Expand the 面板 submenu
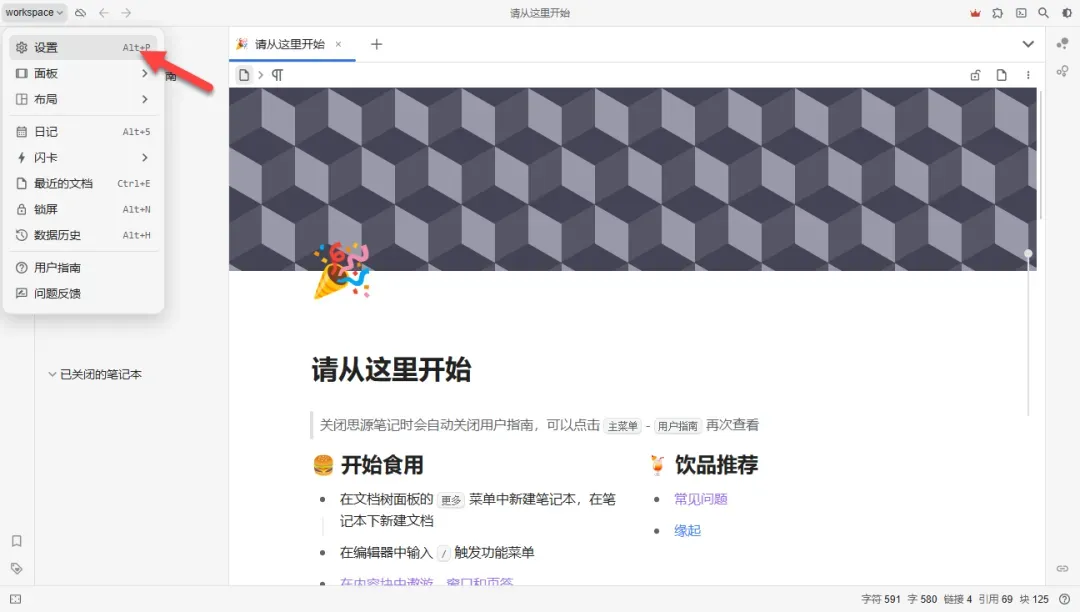The height and width of the screenshot is (612, 1080). click(83, 73)
